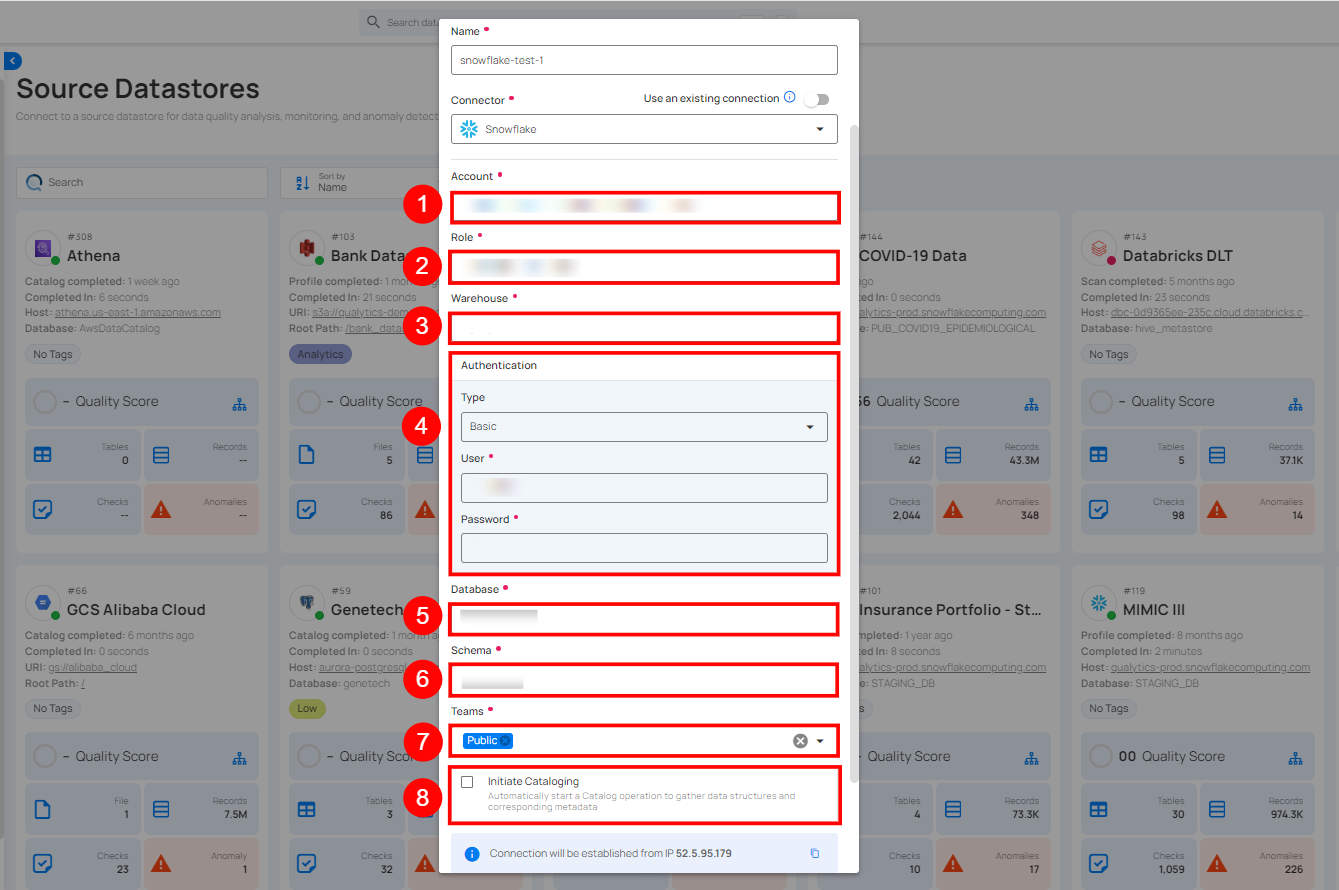The height and width of the screenshot is (890, 1339).
Task: Open the Sort by Name dropdown
Action: pos(360,182)
